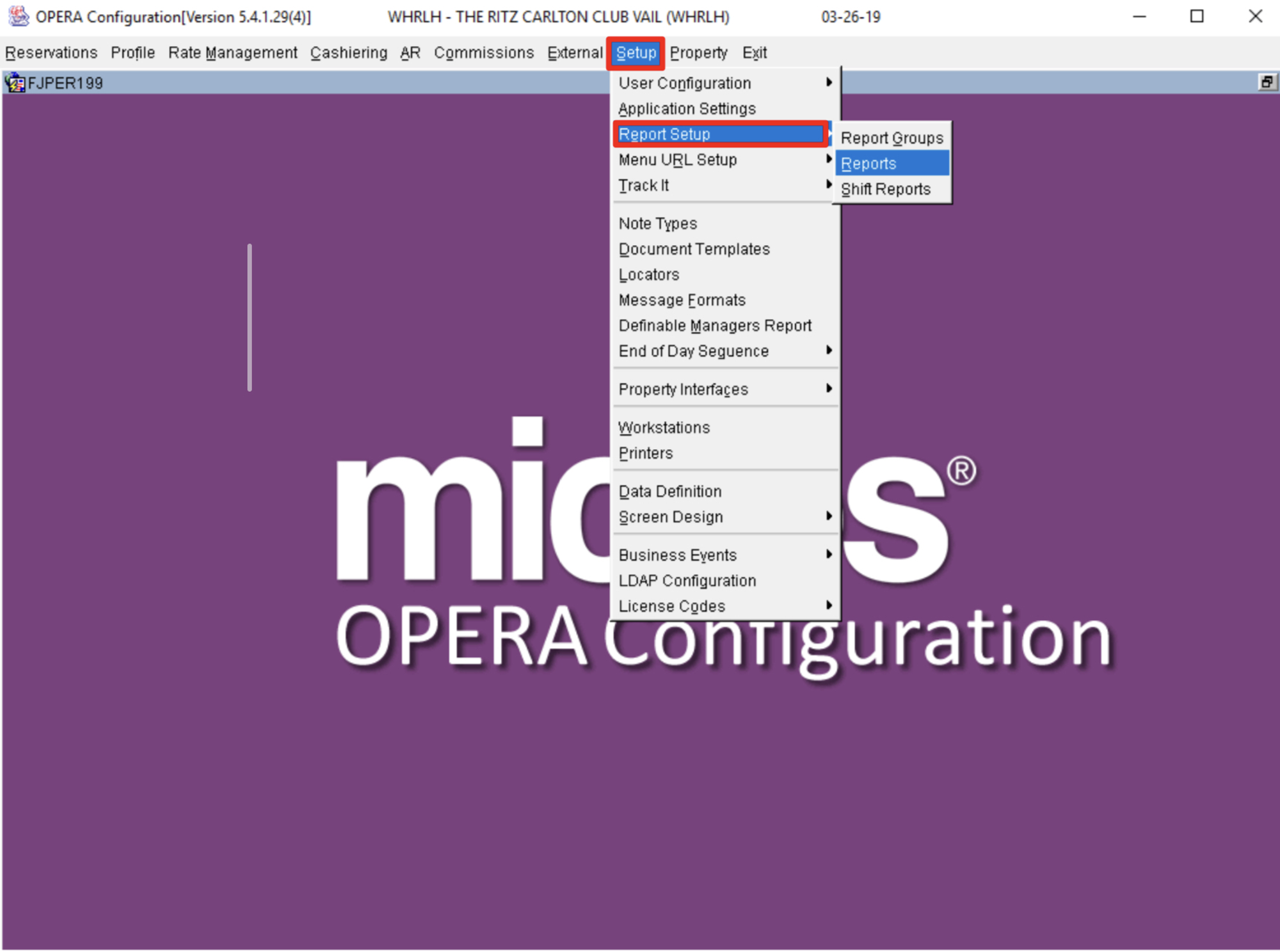Click the Setup menu
1280x952 pixels.
point(636,53)
